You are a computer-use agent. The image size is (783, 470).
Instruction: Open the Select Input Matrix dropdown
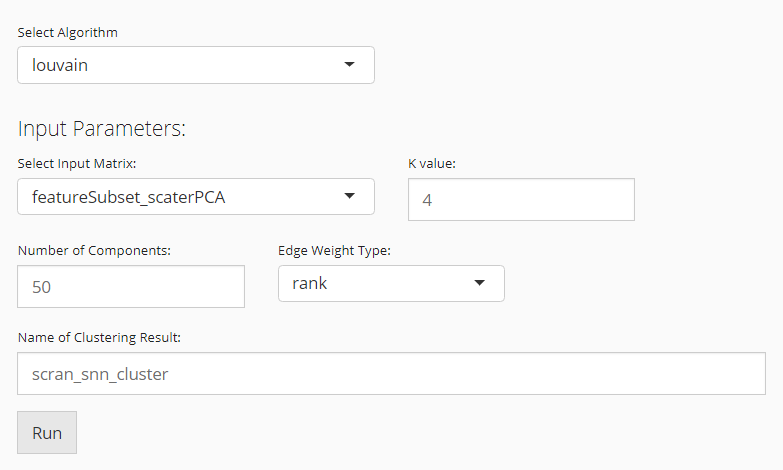195,197
